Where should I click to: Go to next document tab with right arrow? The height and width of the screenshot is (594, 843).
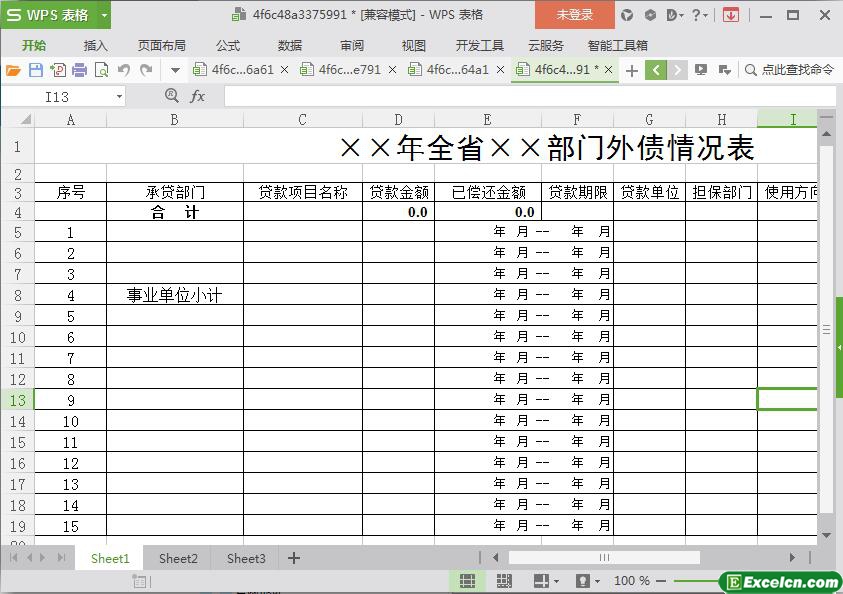click(x=677, y=70)
